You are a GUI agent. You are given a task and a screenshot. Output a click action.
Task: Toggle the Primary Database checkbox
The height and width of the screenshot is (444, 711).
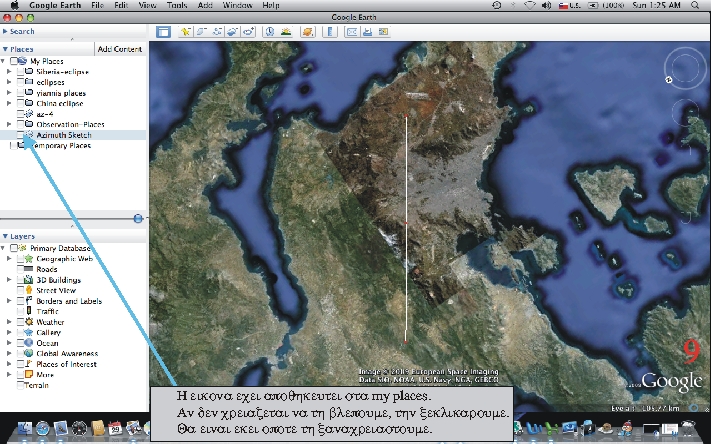pos(14,248)
